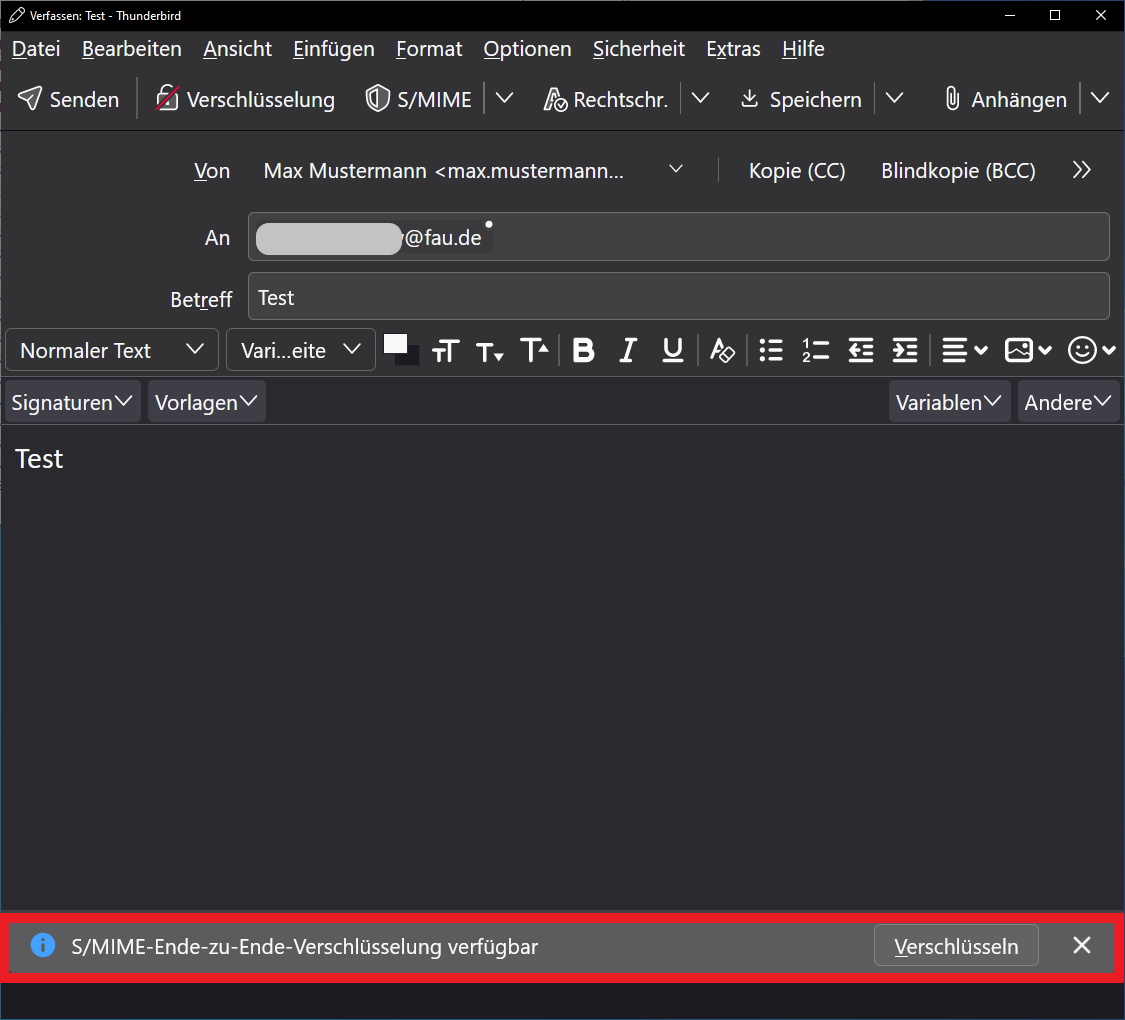Screen dimensions: 1125x1020
Task: Expand the Signaturen dropdown
Action: (x=72, y=402)
